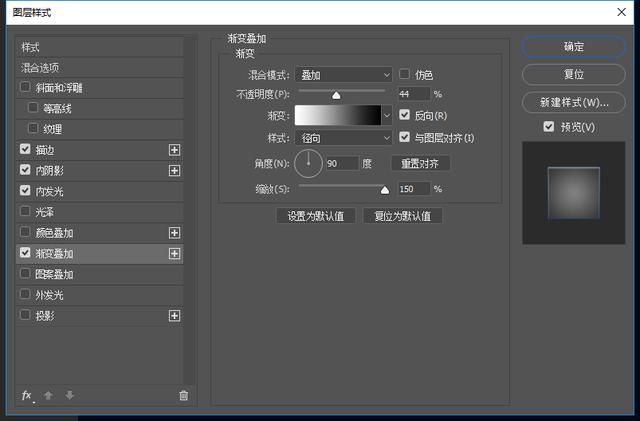The width and height of the screenshot is (640, 421).
Task: Click the 复位为默认值 button
Action: click(x=402, y=216)
